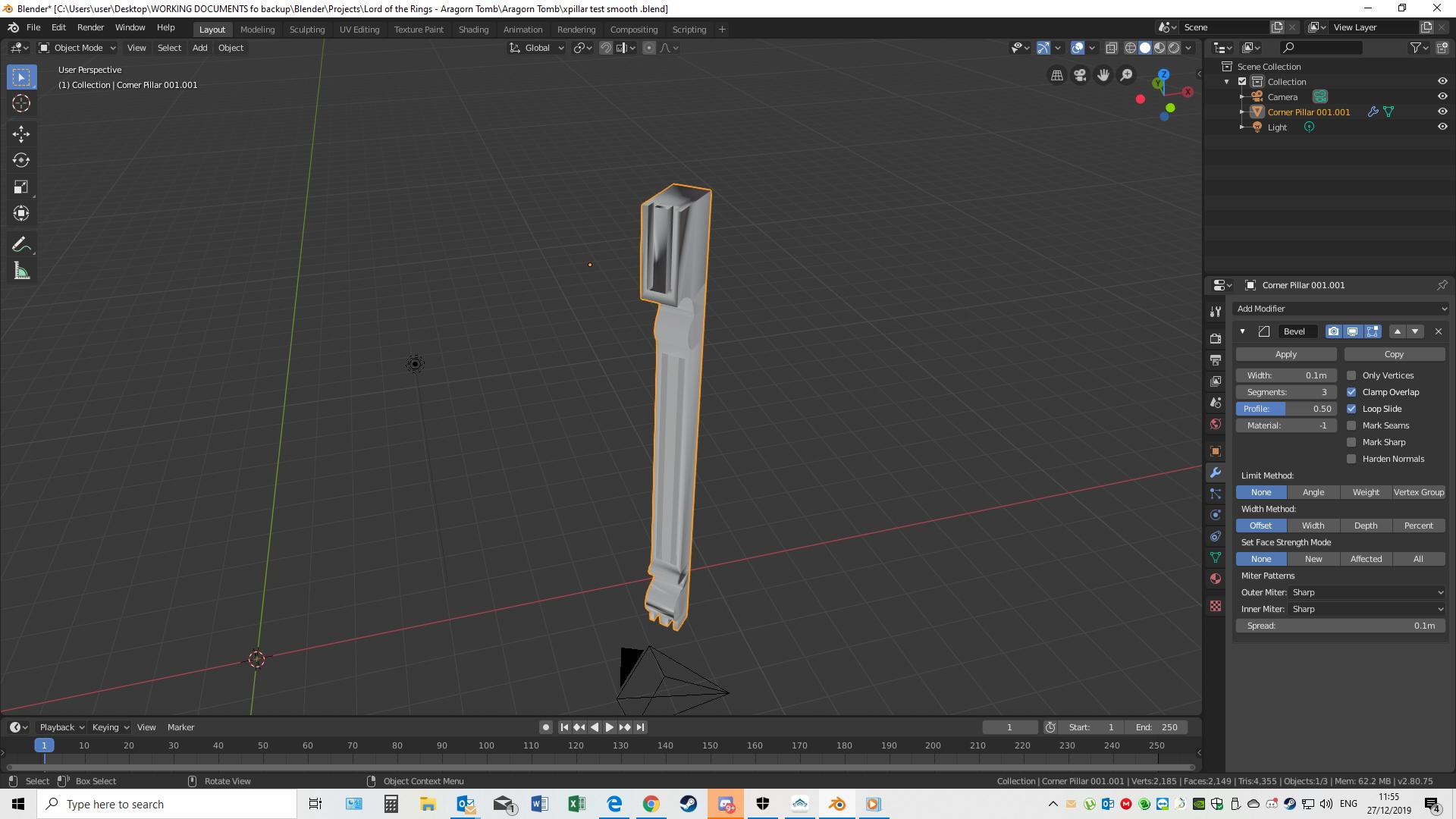This screenshot has height=819, width=1456.
Task: Click Apply button in Bevel modifier
Action: click(x=1286, y=354)
